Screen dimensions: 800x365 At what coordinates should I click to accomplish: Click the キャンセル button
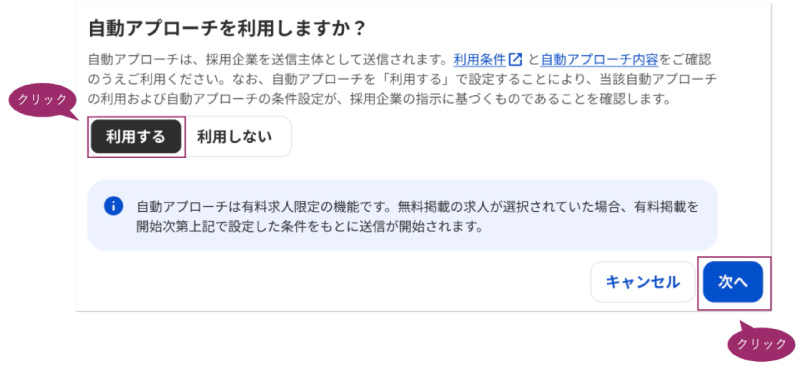pos(643,282)
